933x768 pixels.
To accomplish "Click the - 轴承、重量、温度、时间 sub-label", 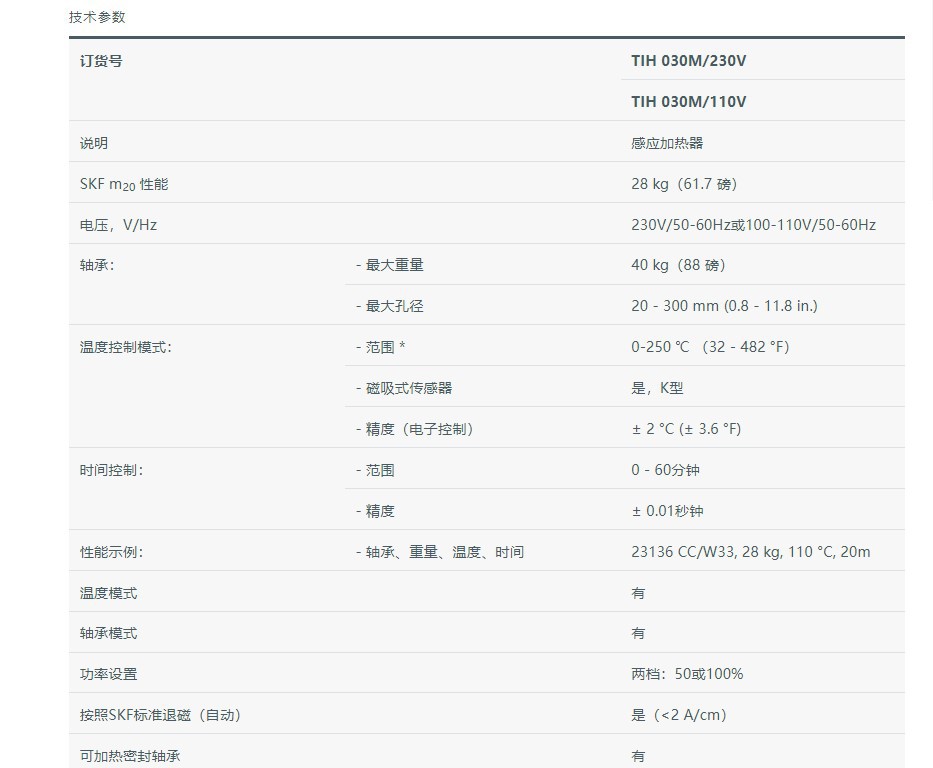I will (440, 552).
